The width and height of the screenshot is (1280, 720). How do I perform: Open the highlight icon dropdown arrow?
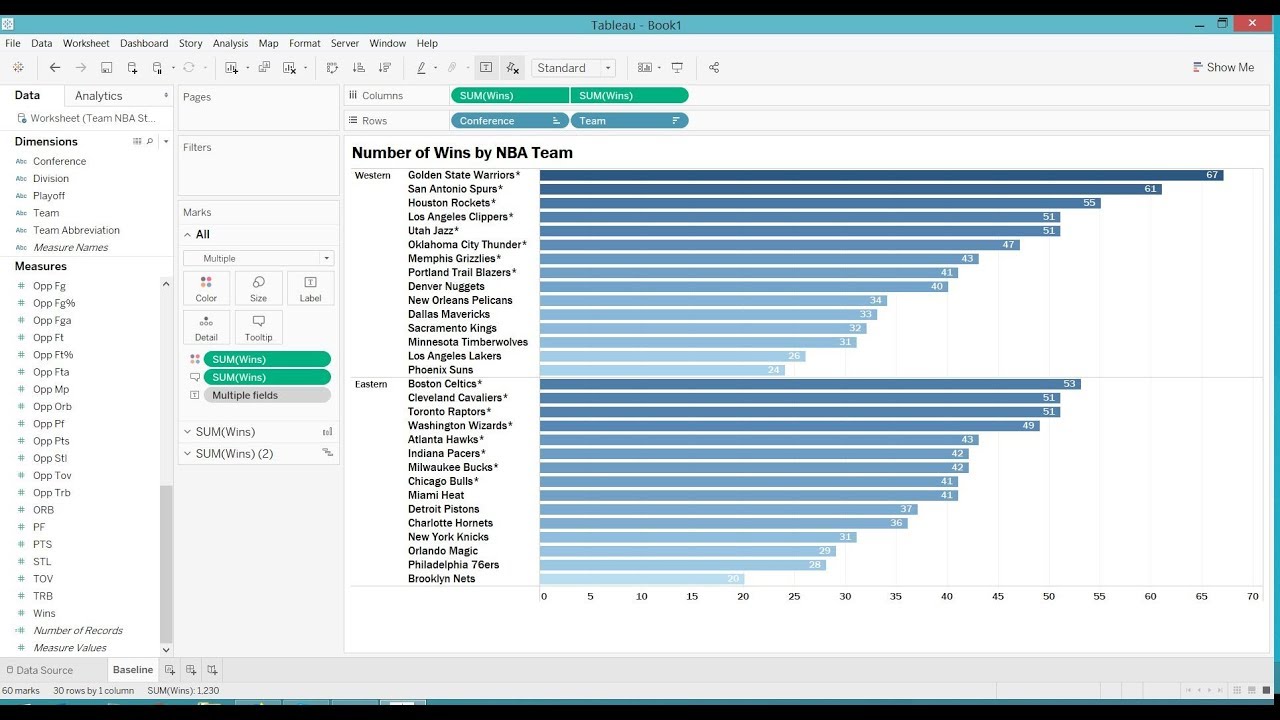pyautogui.click(x=435, y=68)
